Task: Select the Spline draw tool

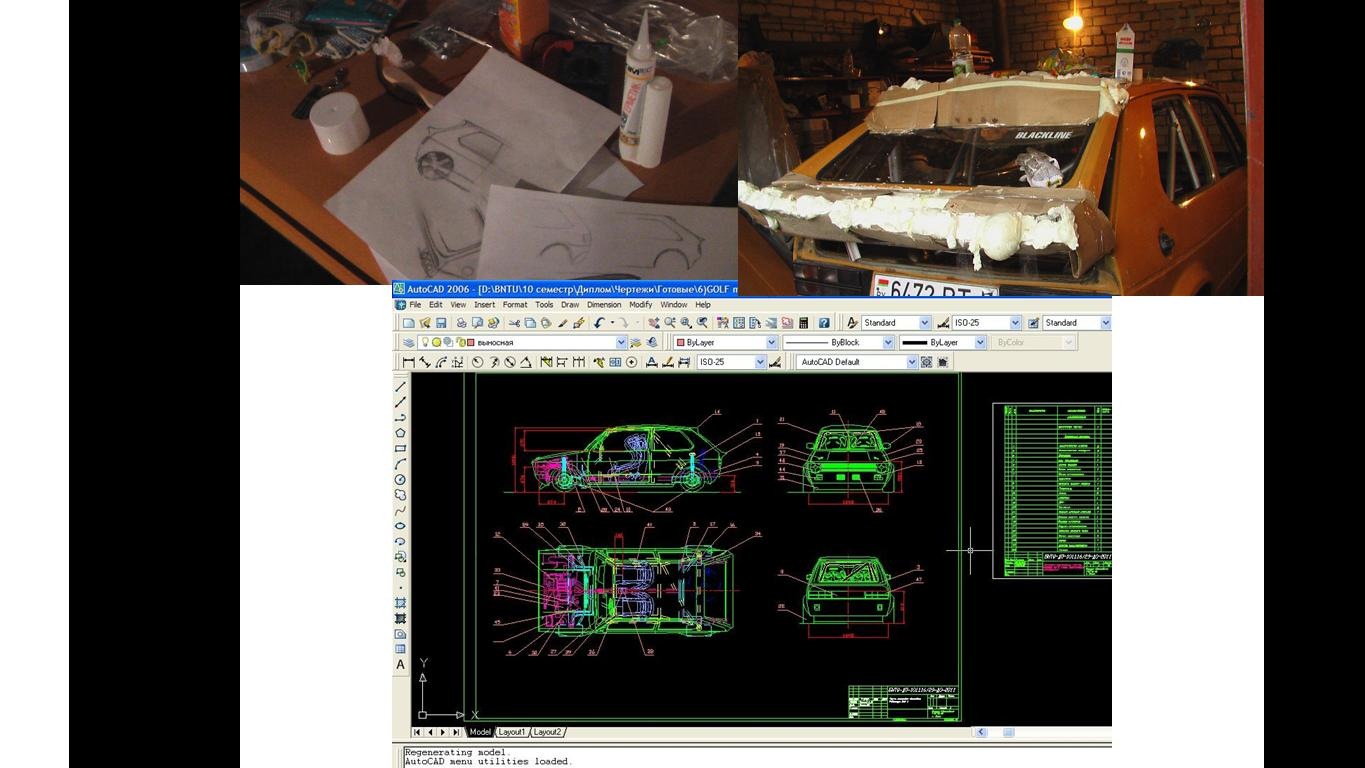Action: tap(401, 511)
